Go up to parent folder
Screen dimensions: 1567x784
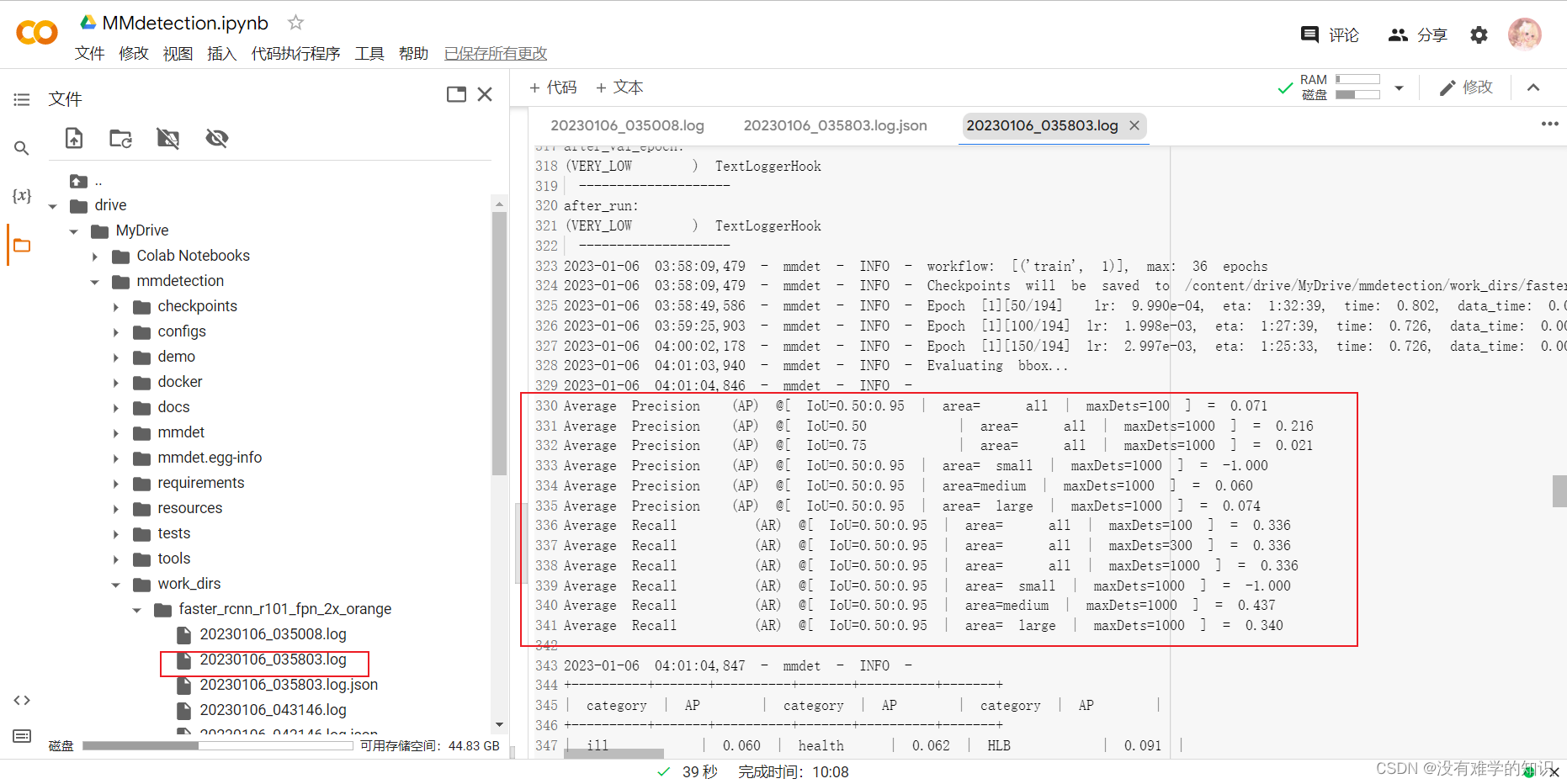pos(78,181)
